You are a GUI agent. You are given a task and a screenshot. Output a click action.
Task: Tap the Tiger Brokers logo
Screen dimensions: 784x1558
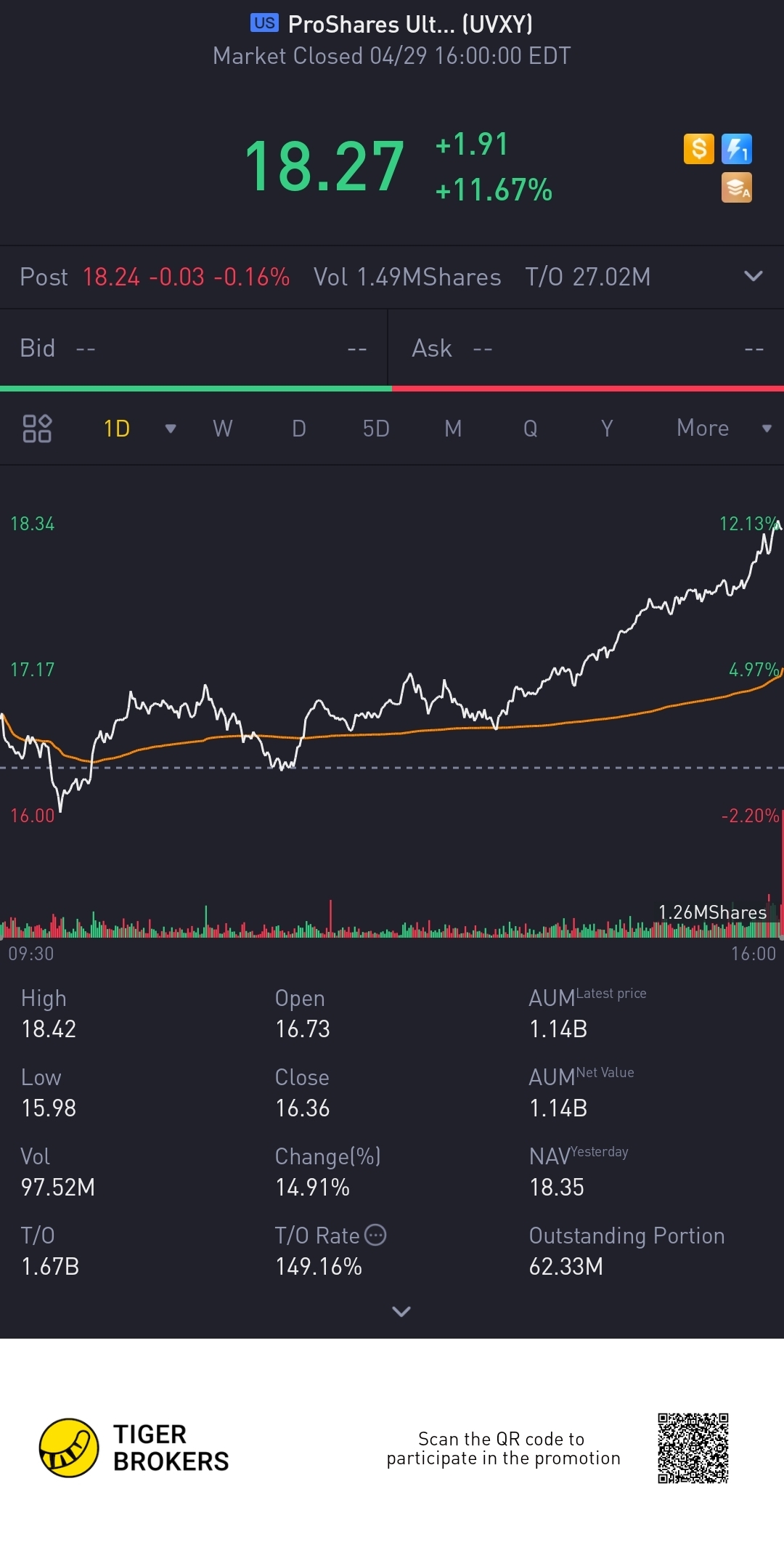click(134, 1448)
